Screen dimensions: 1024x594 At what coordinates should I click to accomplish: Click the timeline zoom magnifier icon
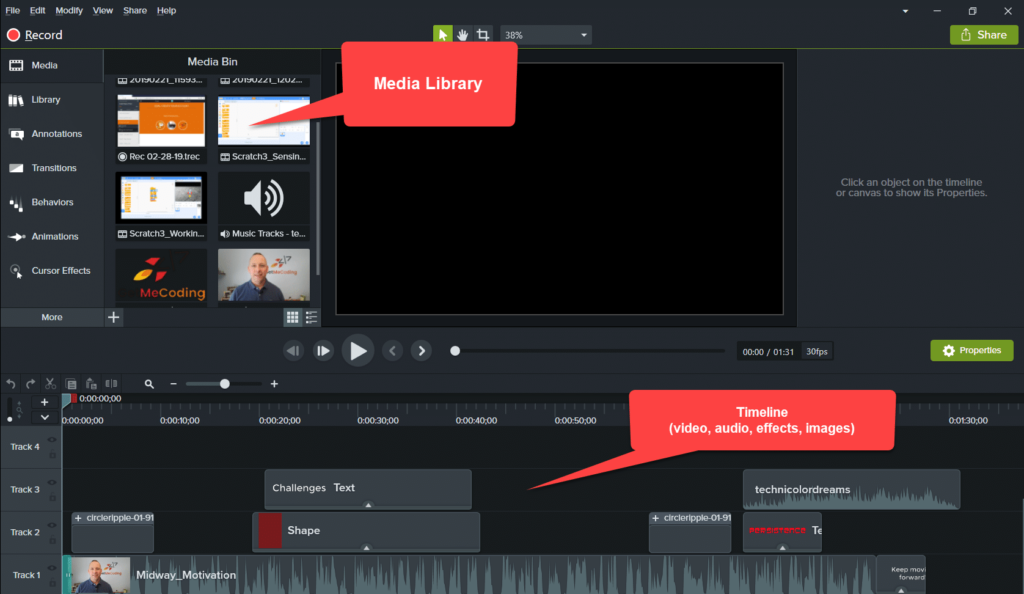pos(149,384)
